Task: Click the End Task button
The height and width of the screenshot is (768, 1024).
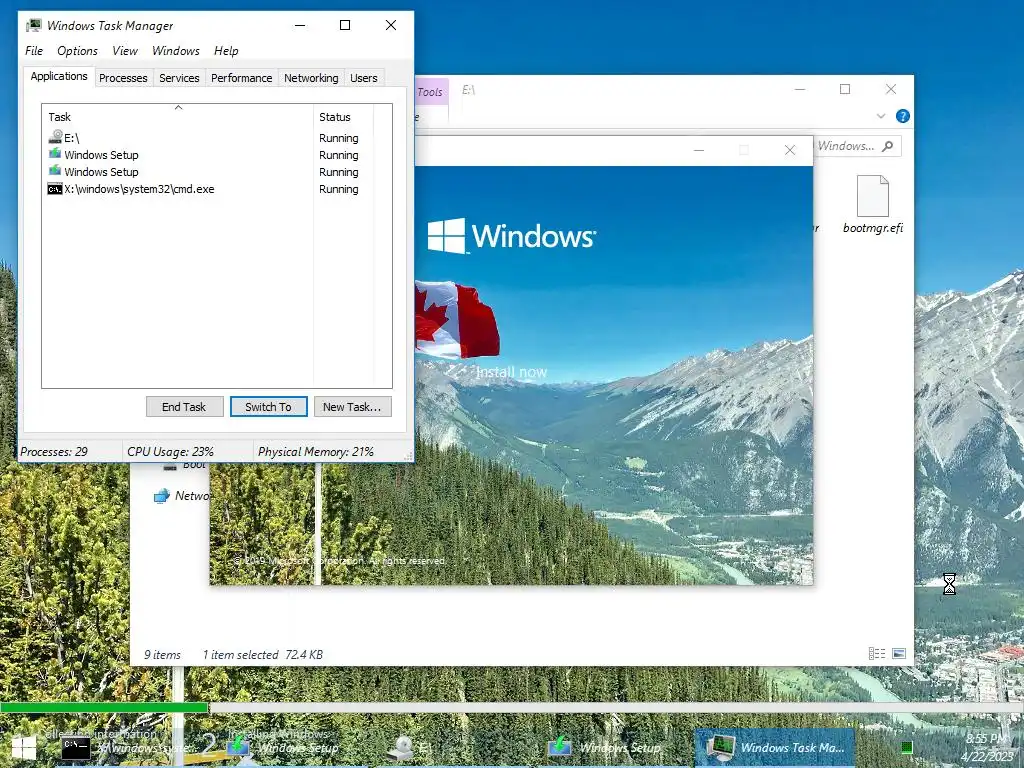Action: (184, 407)
